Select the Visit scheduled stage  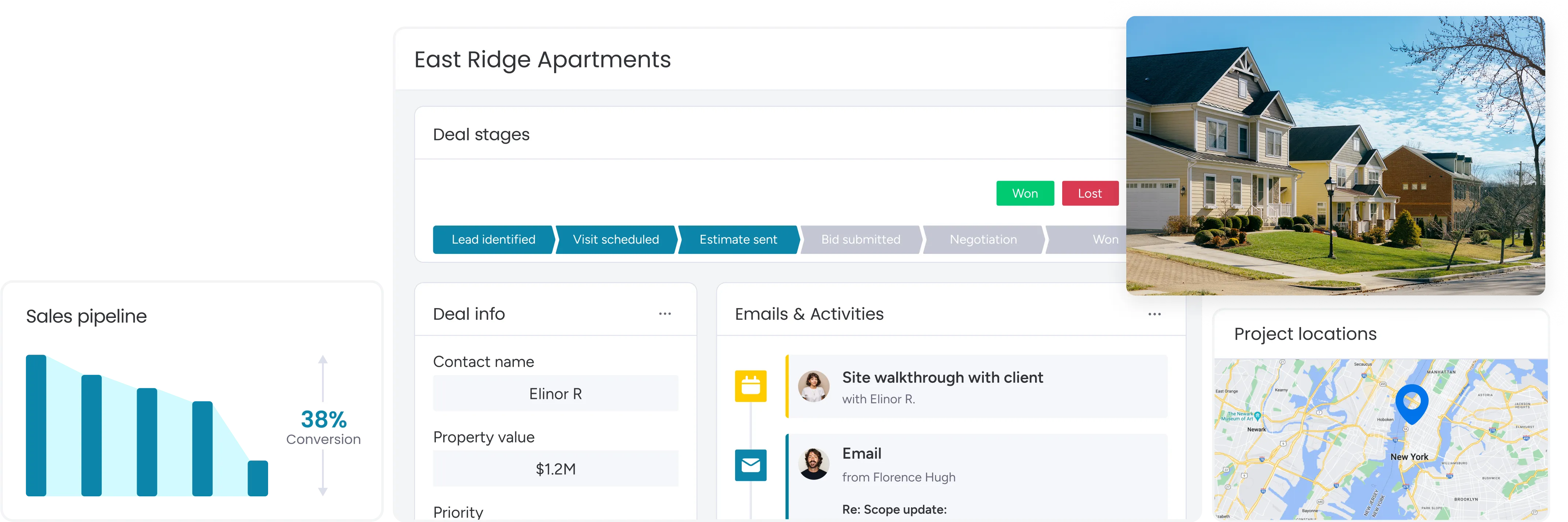(x=616, y=239)
